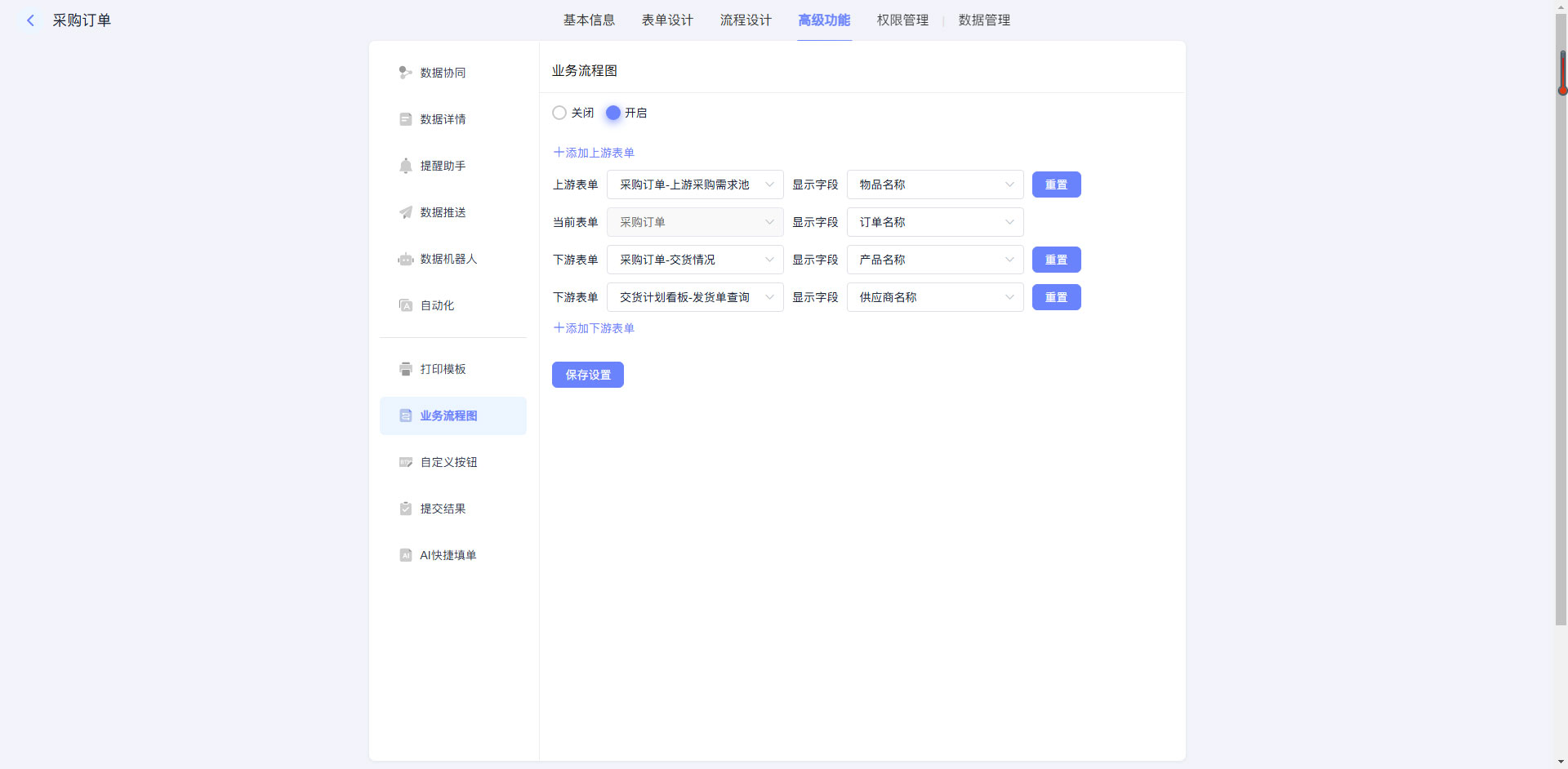Click the AI快捷填单 icon

tap(405, 555)
